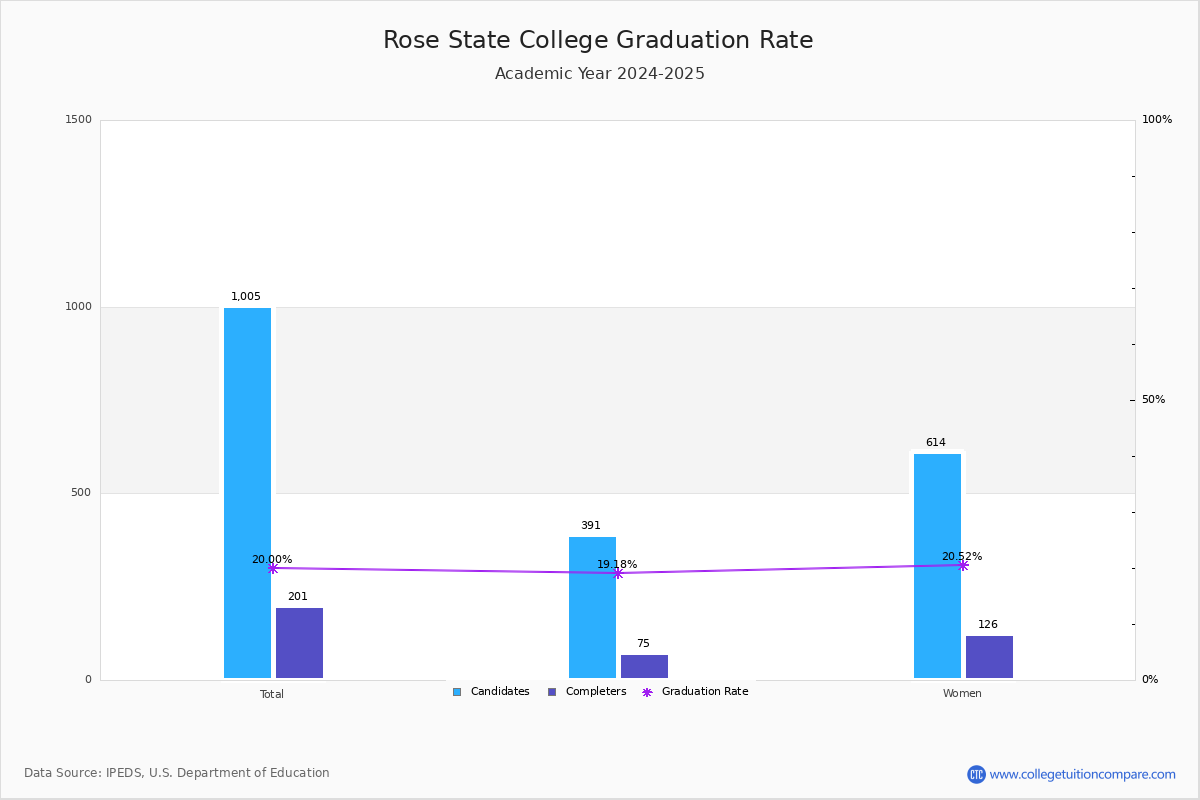Select the Women completers bar 126
The width and height of the screenshot is (1200, 800).
(x=989, y=657)
